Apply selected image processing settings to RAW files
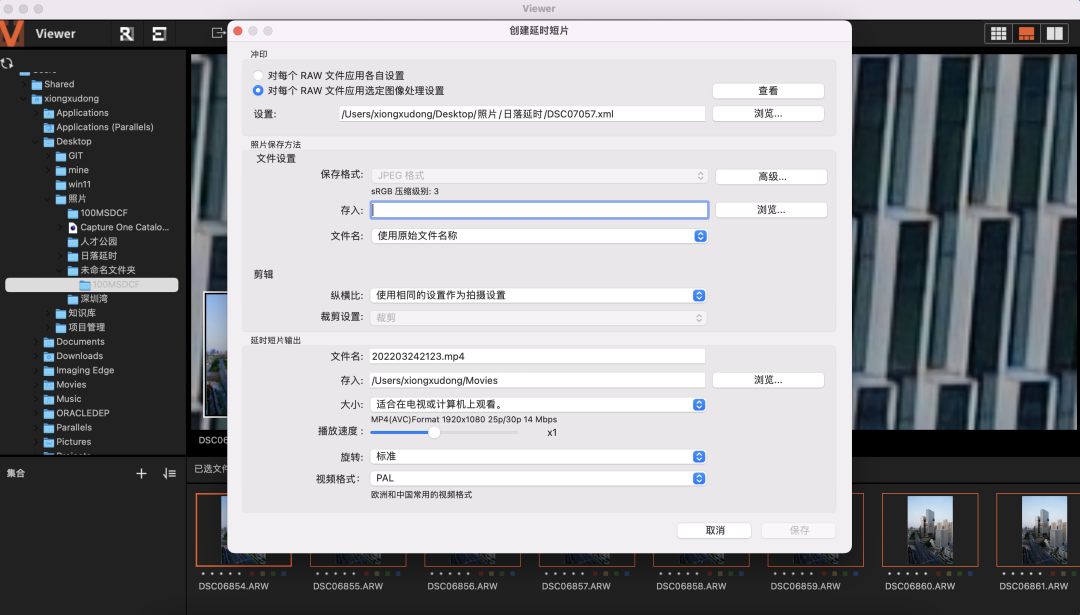Image resolution: width=1080 pixels, height=615 pixels. pos(258,91)
